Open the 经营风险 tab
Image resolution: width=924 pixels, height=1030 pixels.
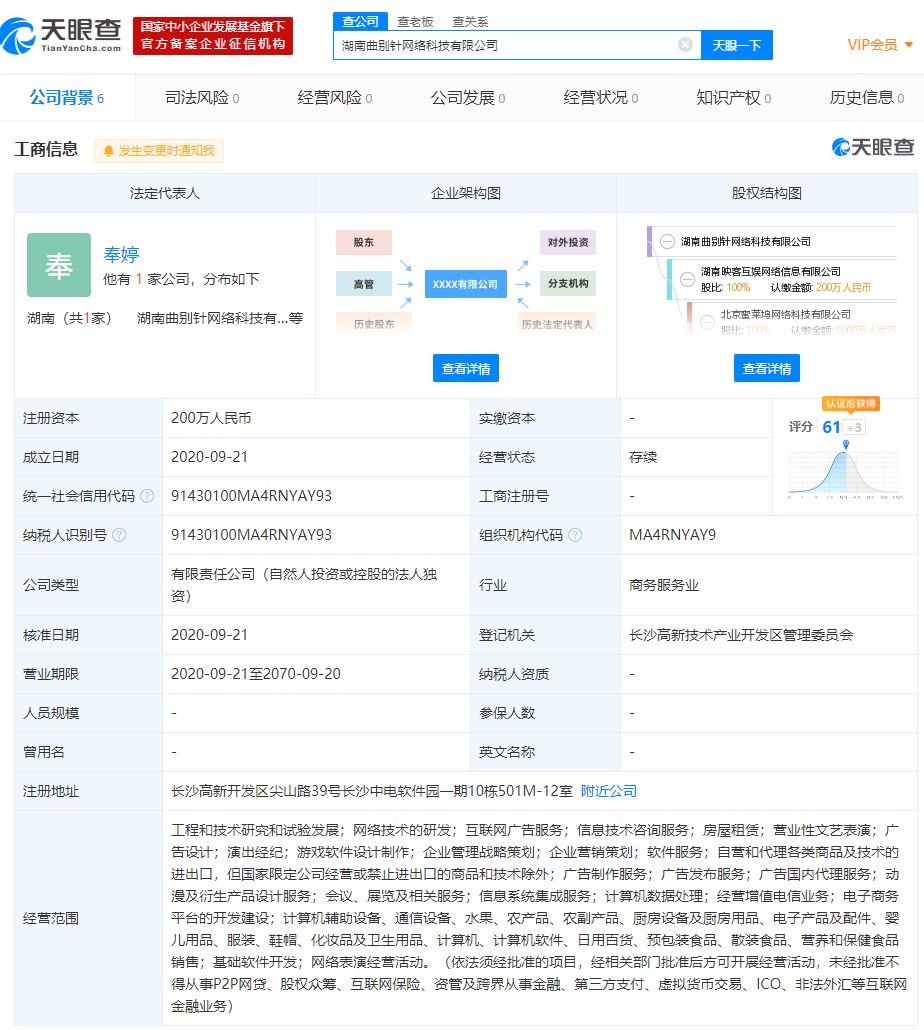coord(334,98)
